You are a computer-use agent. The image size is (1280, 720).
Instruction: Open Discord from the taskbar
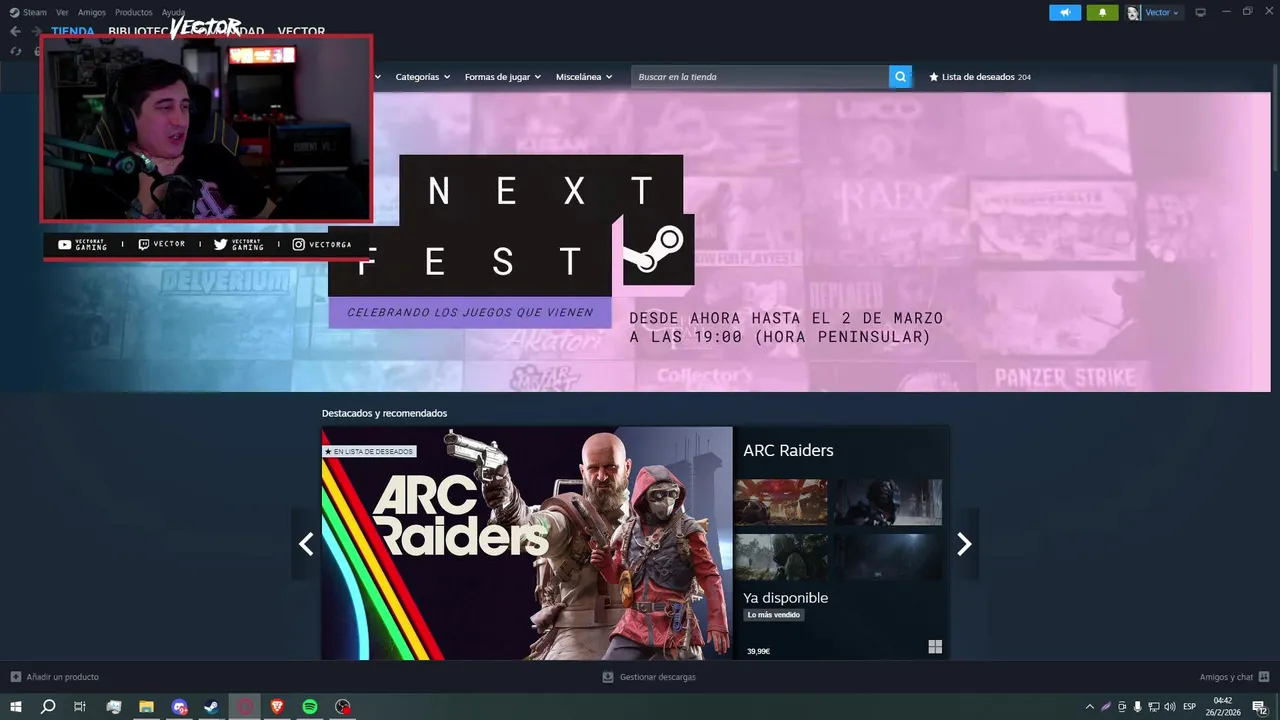[179, 707]
